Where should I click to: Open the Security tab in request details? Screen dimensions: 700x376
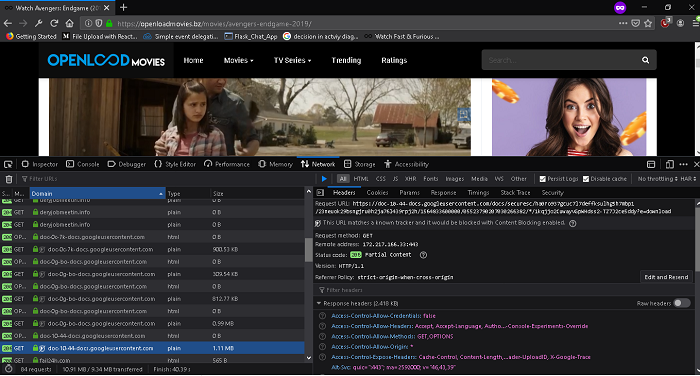point(552,192)
